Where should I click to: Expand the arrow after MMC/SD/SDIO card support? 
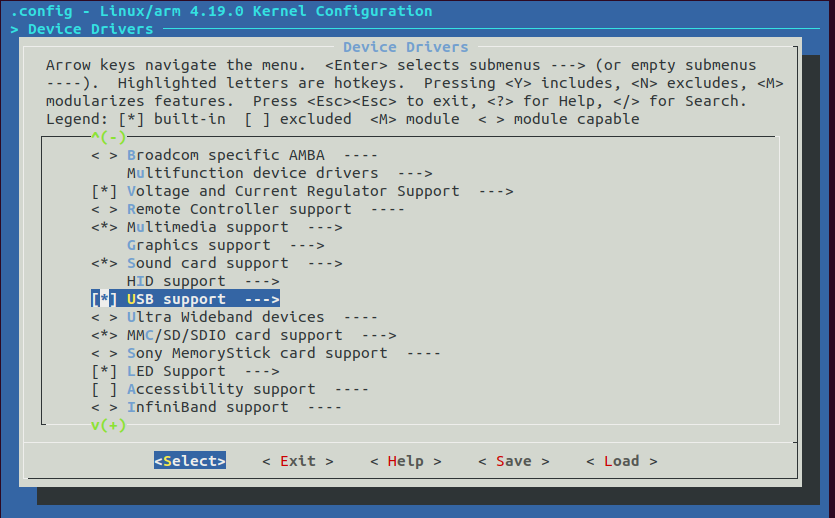[x=379, y=335]
